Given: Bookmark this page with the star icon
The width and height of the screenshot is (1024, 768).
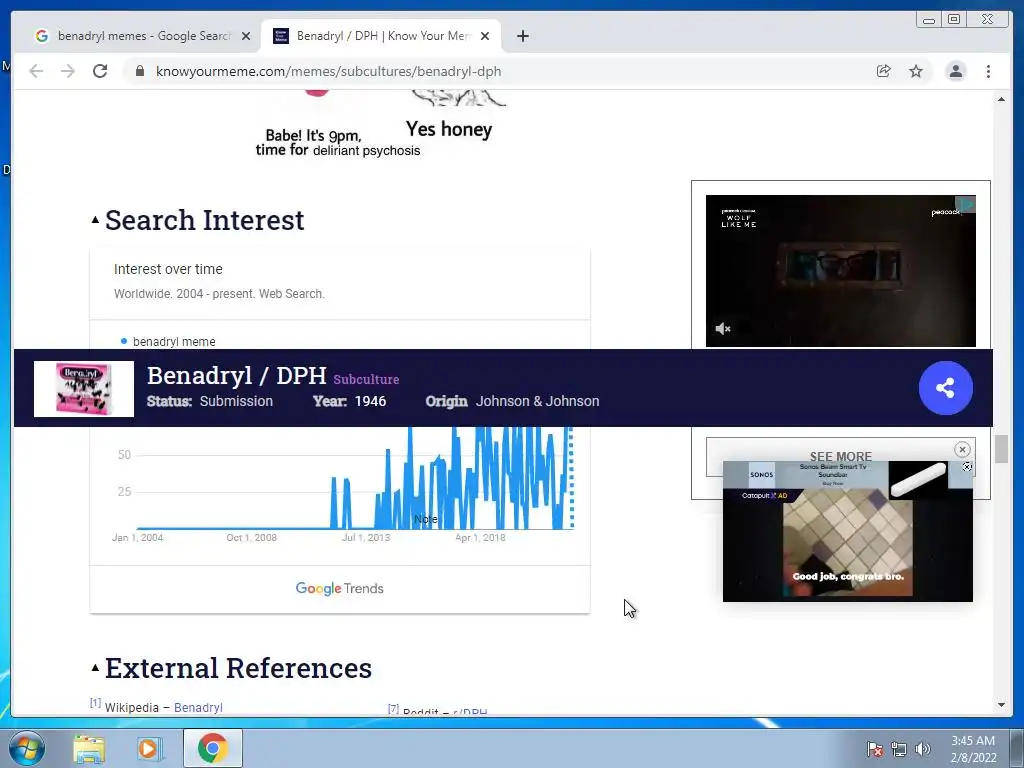Looking at the screenshot, I should coord(916,71).
